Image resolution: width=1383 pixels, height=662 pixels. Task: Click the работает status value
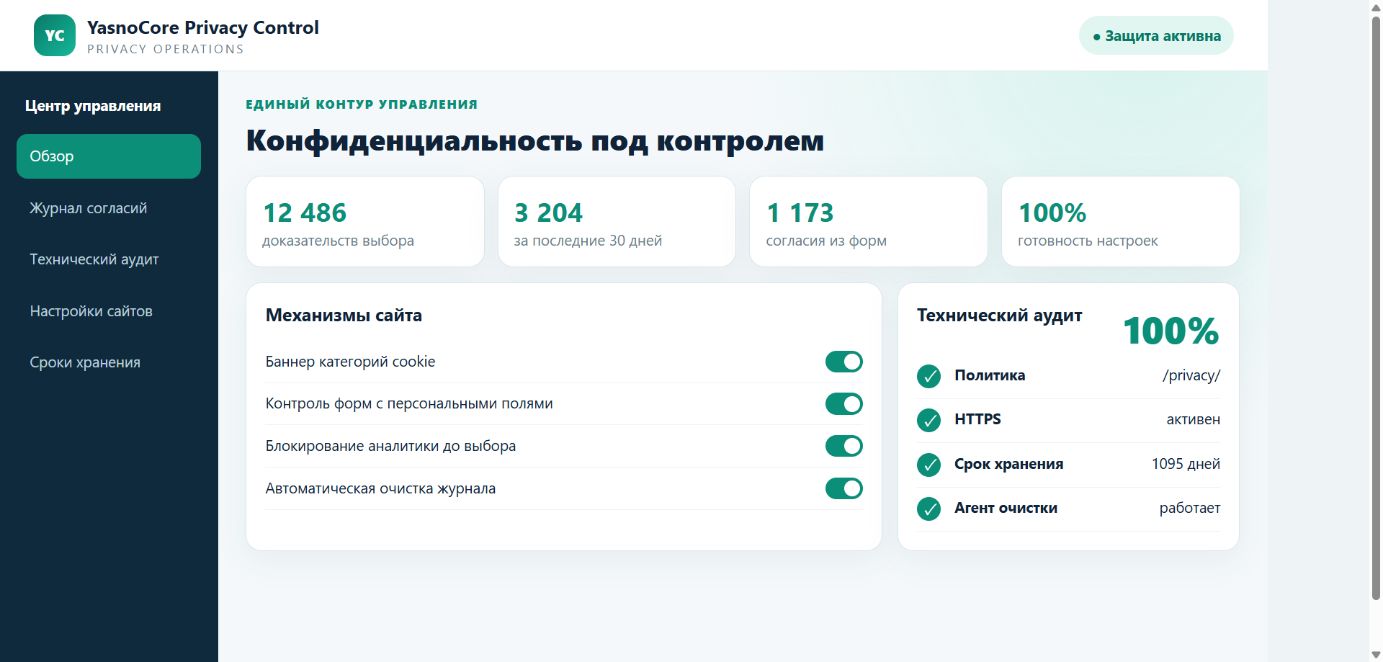1190,509
